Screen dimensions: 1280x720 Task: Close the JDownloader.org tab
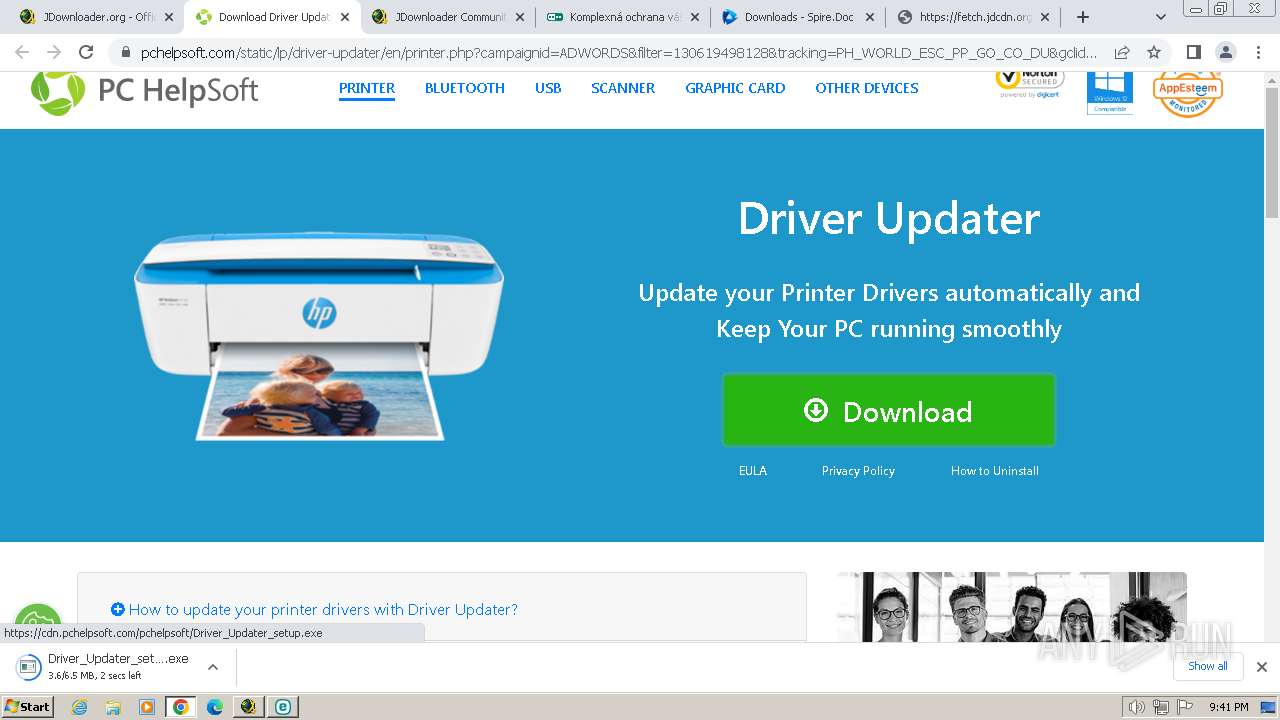169,17
